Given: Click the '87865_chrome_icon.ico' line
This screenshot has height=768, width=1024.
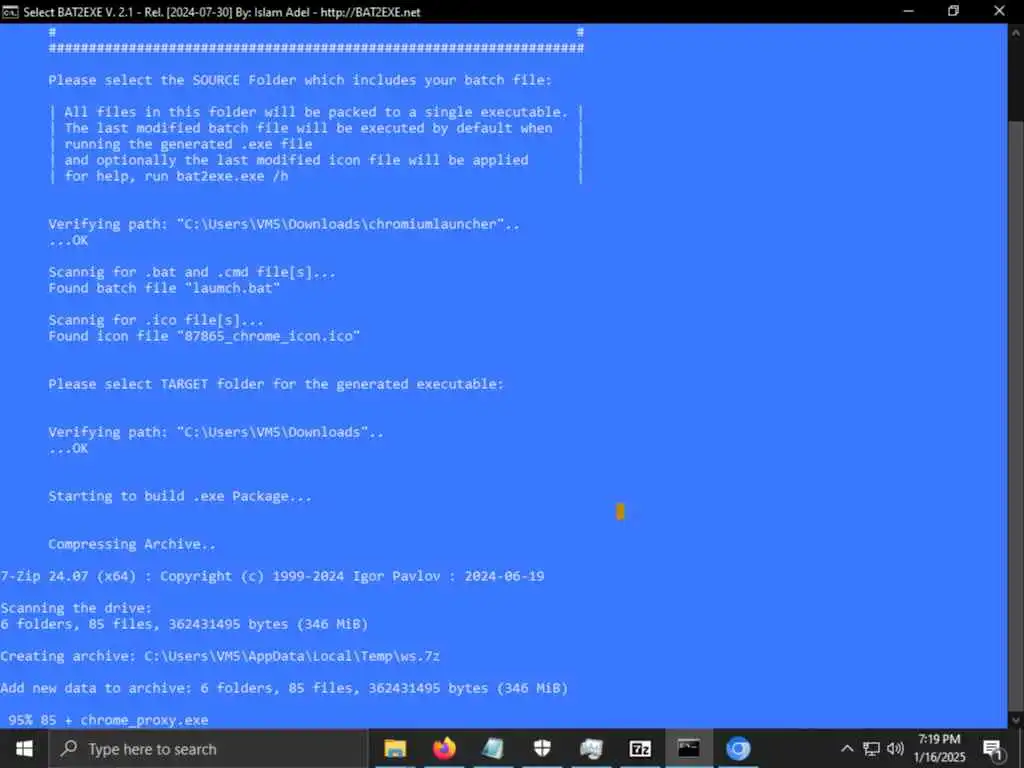Looking at the screenshot, I should coord(204,336).
